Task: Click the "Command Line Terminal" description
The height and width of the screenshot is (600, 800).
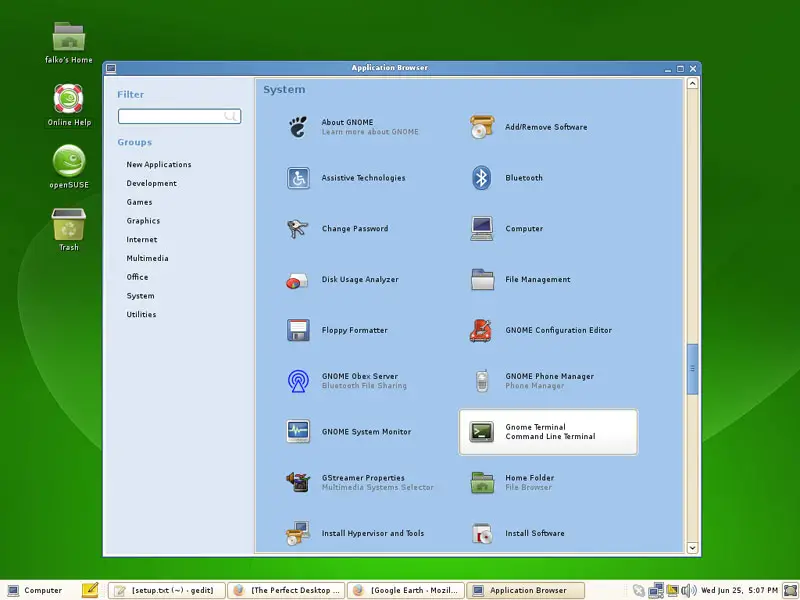Action: point(551,437)
